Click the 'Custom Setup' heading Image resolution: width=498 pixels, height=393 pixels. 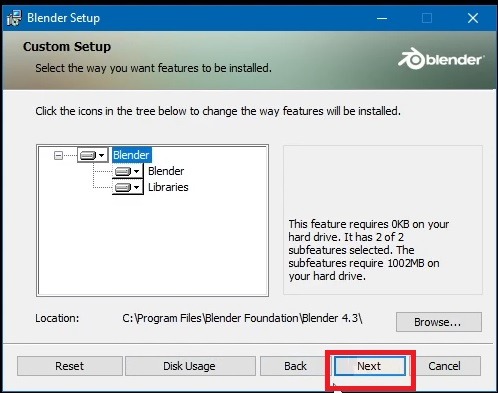coord(67,47)
